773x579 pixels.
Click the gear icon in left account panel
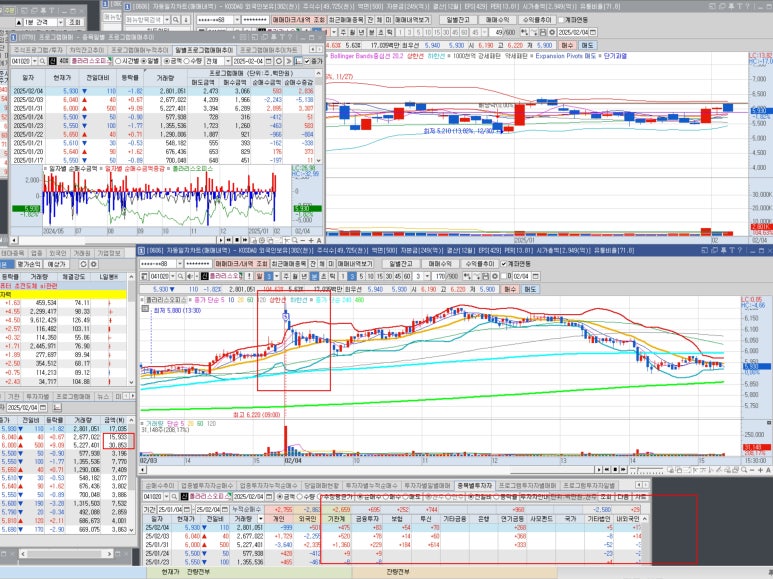(94, 264)
